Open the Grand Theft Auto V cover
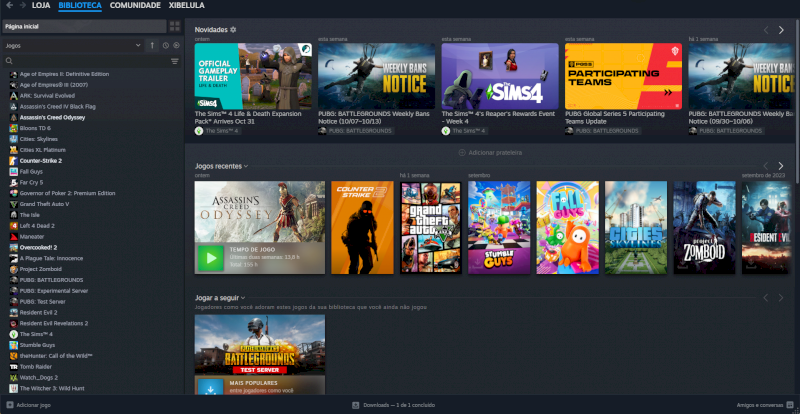 point(431,228)
